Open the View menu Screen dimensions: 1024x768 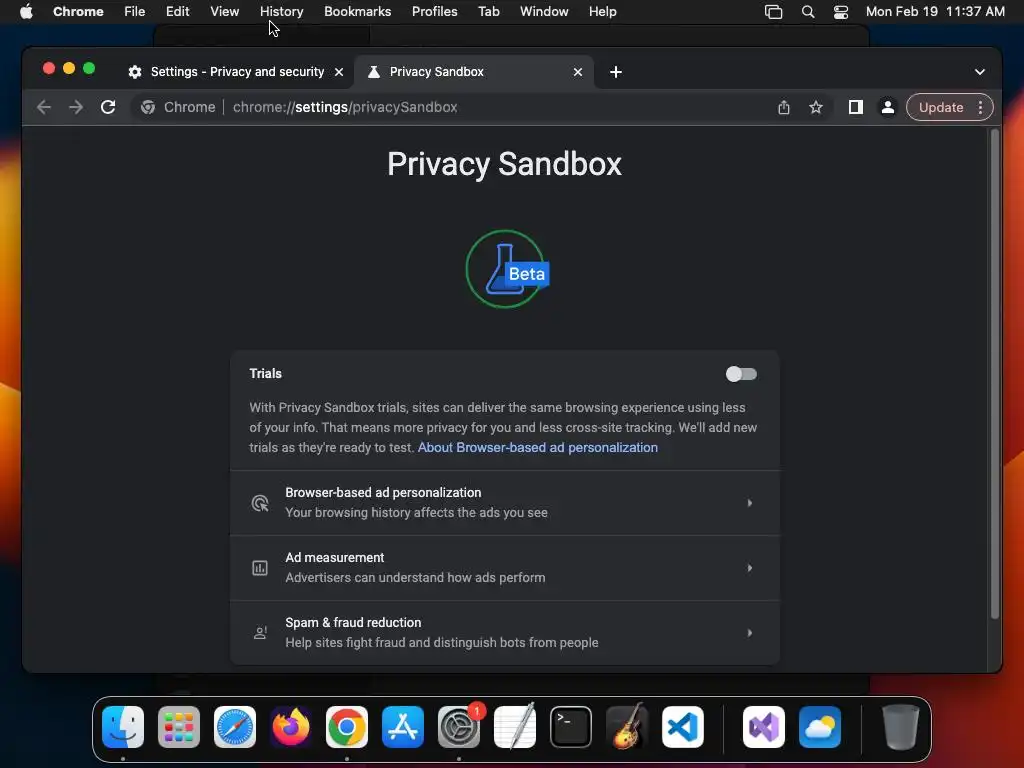click(224, 11)
